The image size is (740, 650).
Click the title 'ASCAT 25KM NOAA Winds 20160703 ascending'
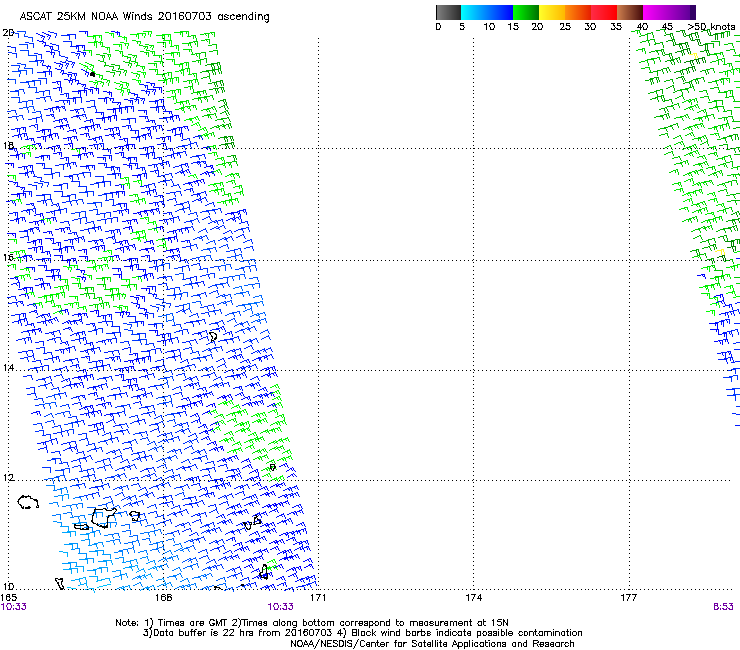click(x=144, y=17)
